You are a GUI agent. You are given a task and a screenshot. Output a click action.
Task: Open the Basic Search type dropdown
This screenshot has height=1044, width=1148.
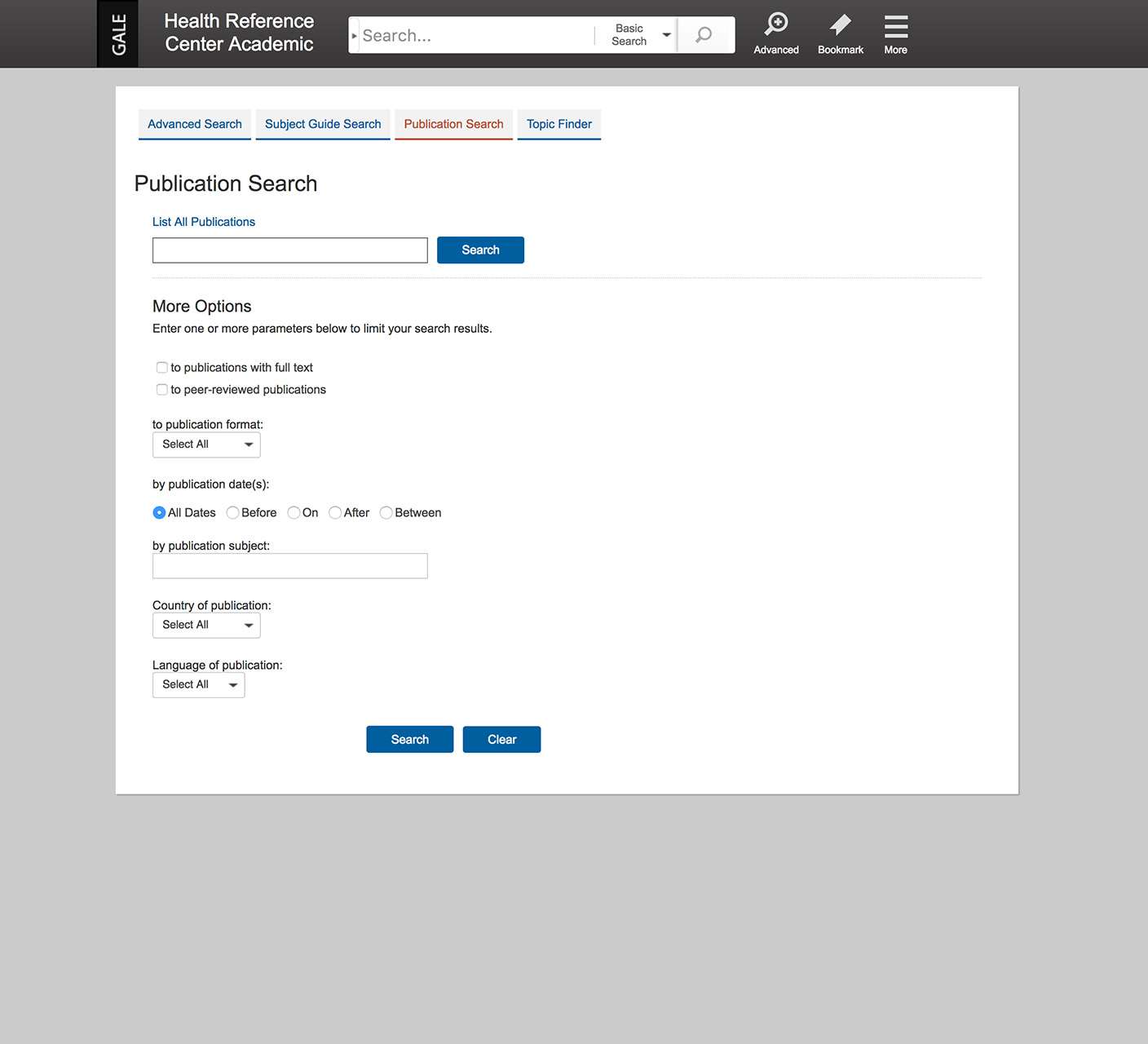pos(641,35)
